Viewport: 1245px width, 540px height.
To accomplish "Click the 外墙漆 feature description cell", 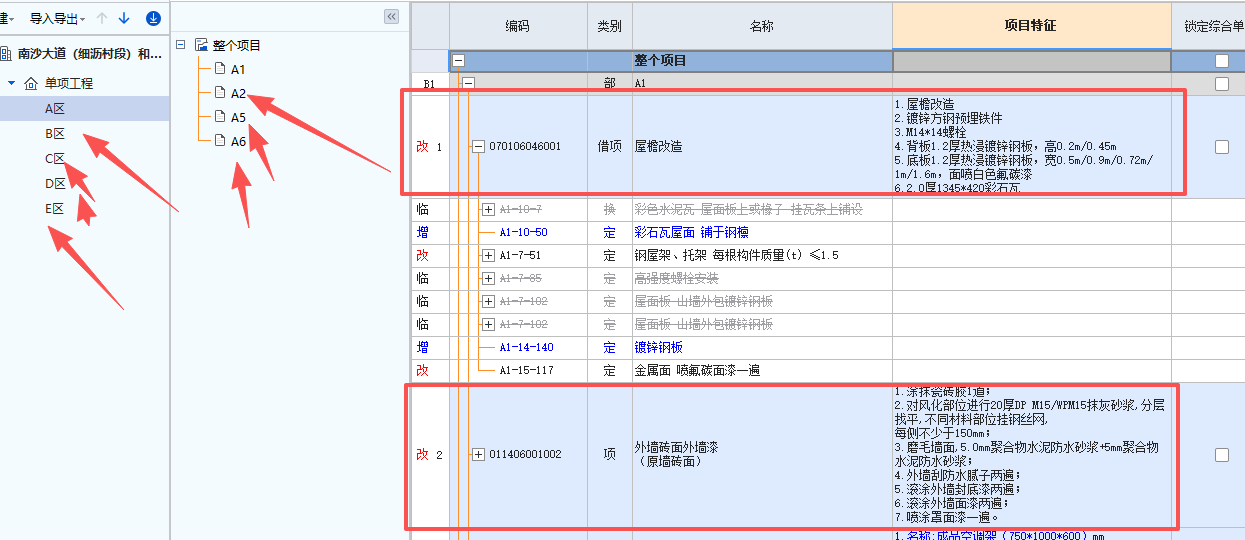I will [1031, 454].
